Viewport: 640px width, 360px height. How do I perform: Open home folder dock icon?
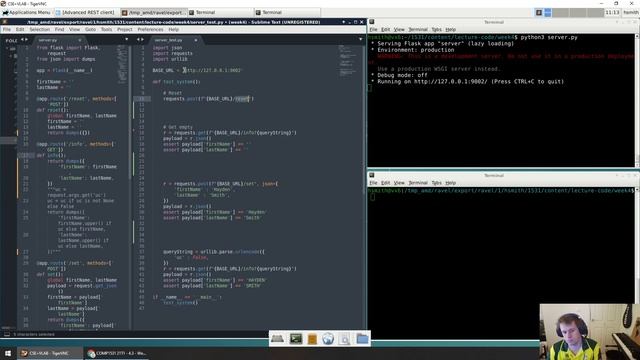coord(362,339)
